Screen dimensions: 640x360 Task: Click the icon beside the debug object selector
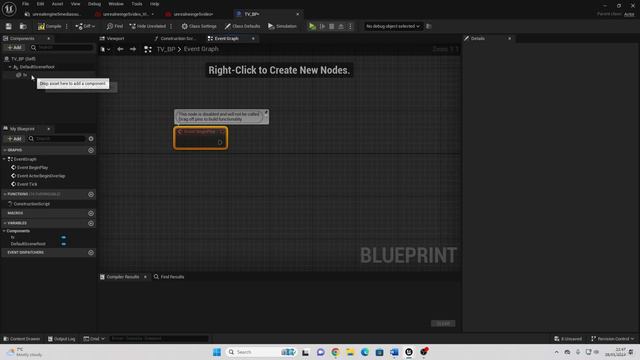429,26
